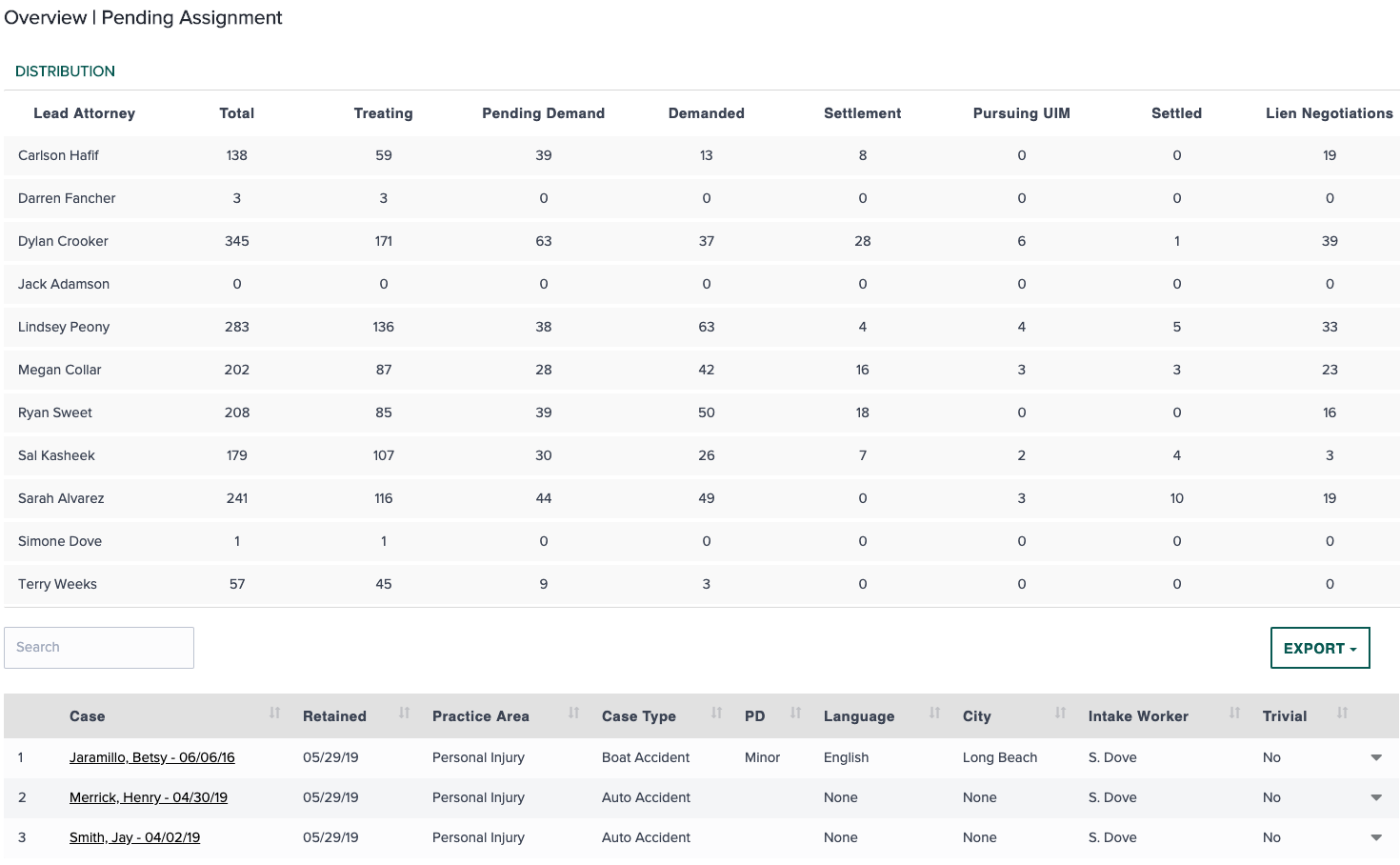Select the DISTRIBUTION section heading

pyautogui.click(x=65, y=71)
